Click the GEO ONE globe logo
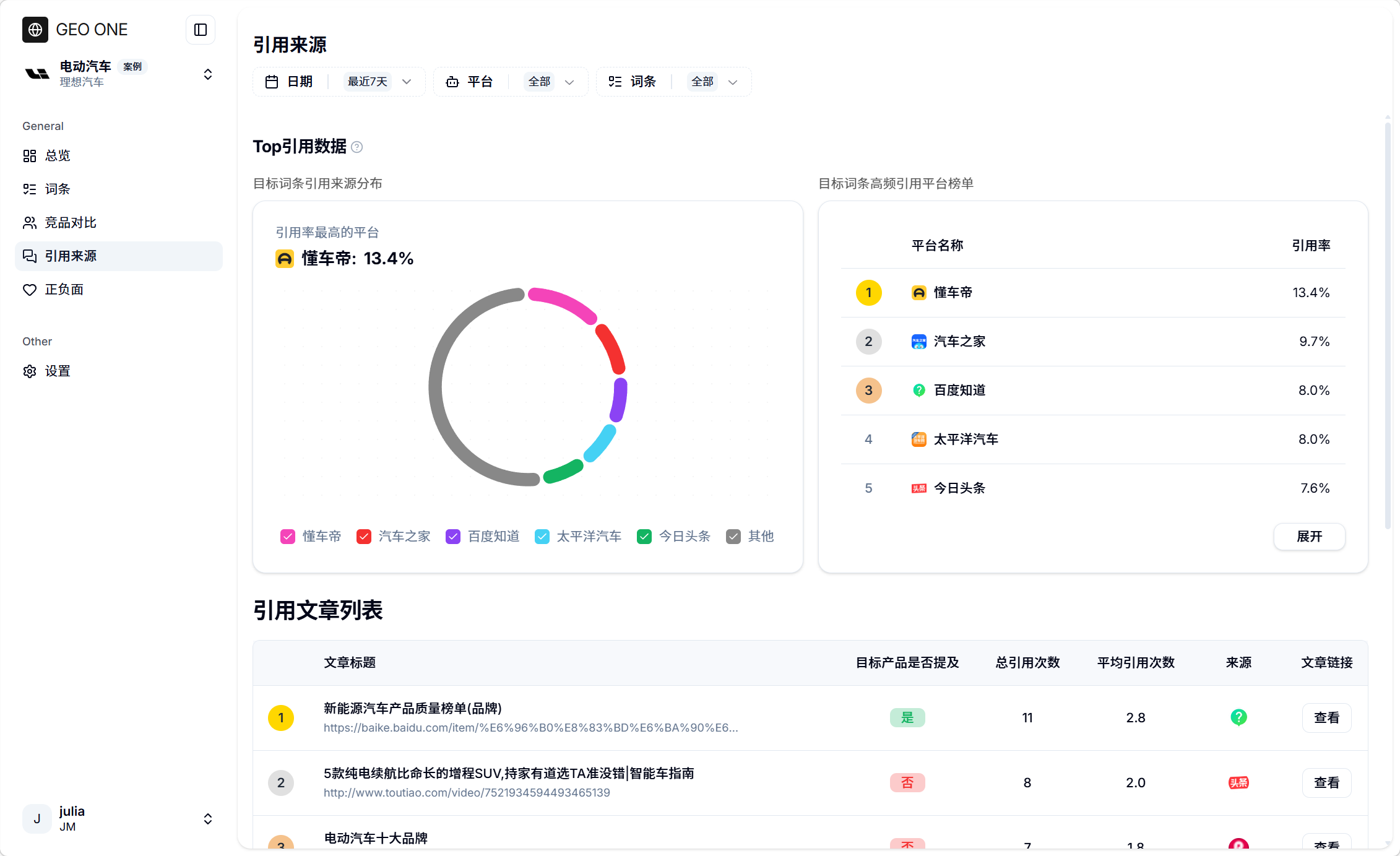 [35, 30]
